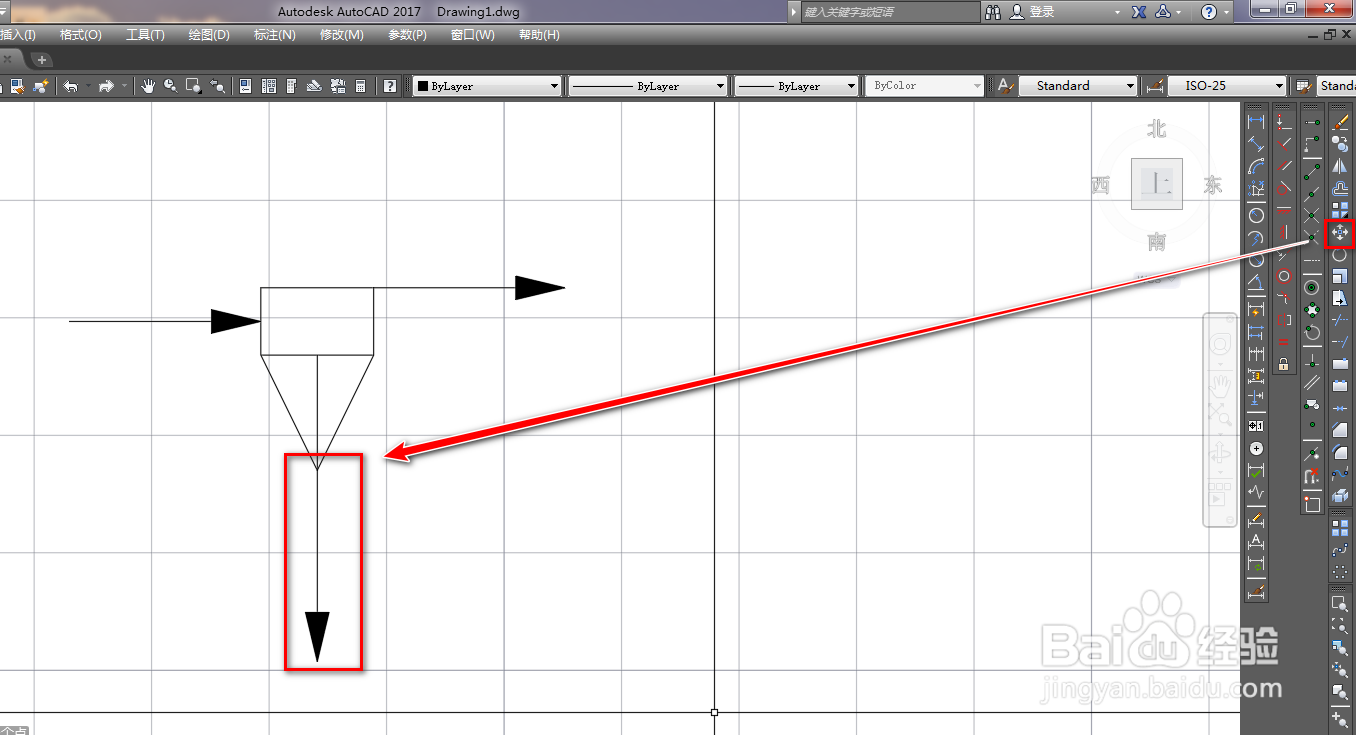
Task: Open the 帮助(H) menu
Action: pos(539,35)
